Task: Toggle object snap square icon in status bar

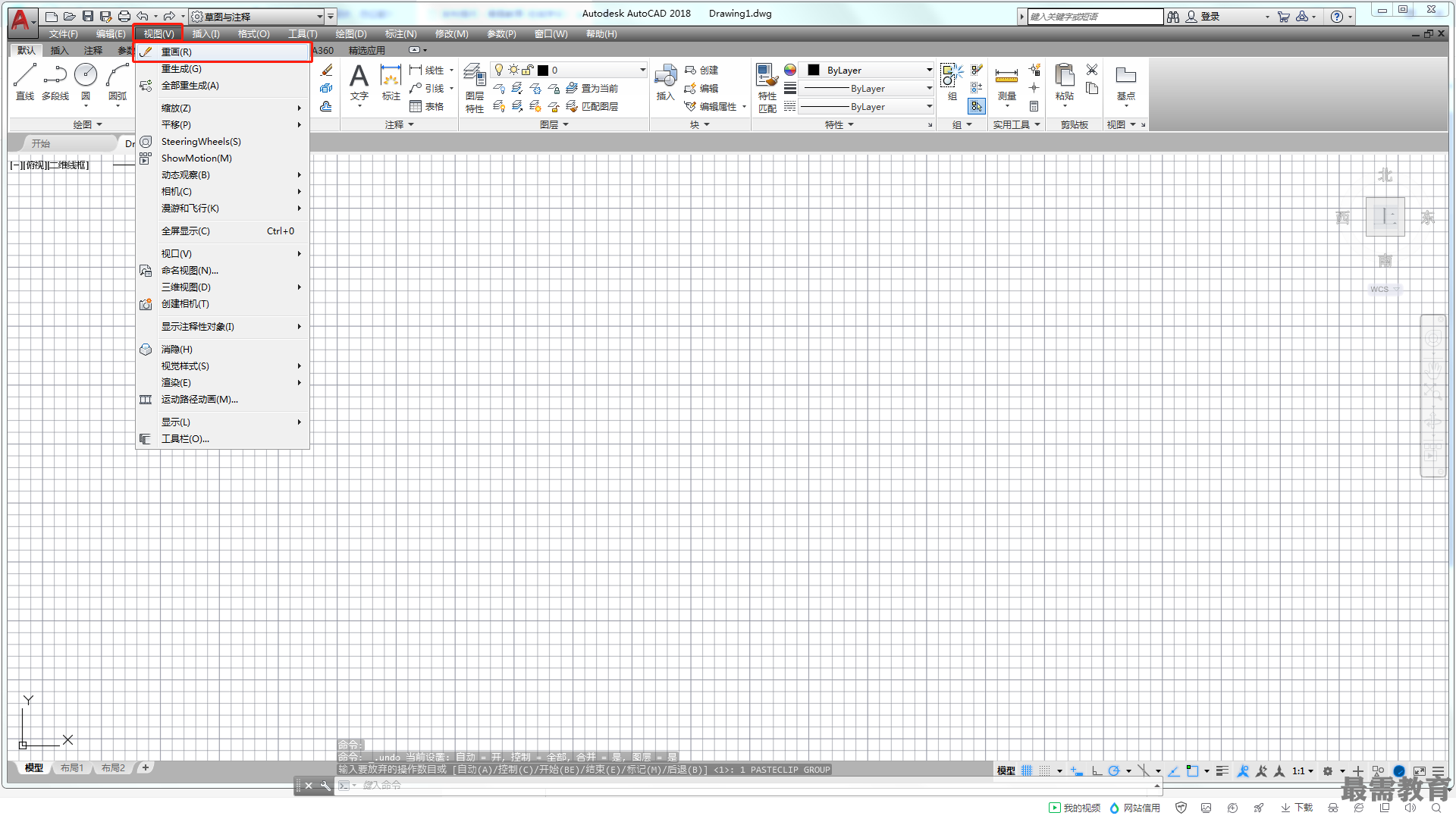Action: (1192, 770)
